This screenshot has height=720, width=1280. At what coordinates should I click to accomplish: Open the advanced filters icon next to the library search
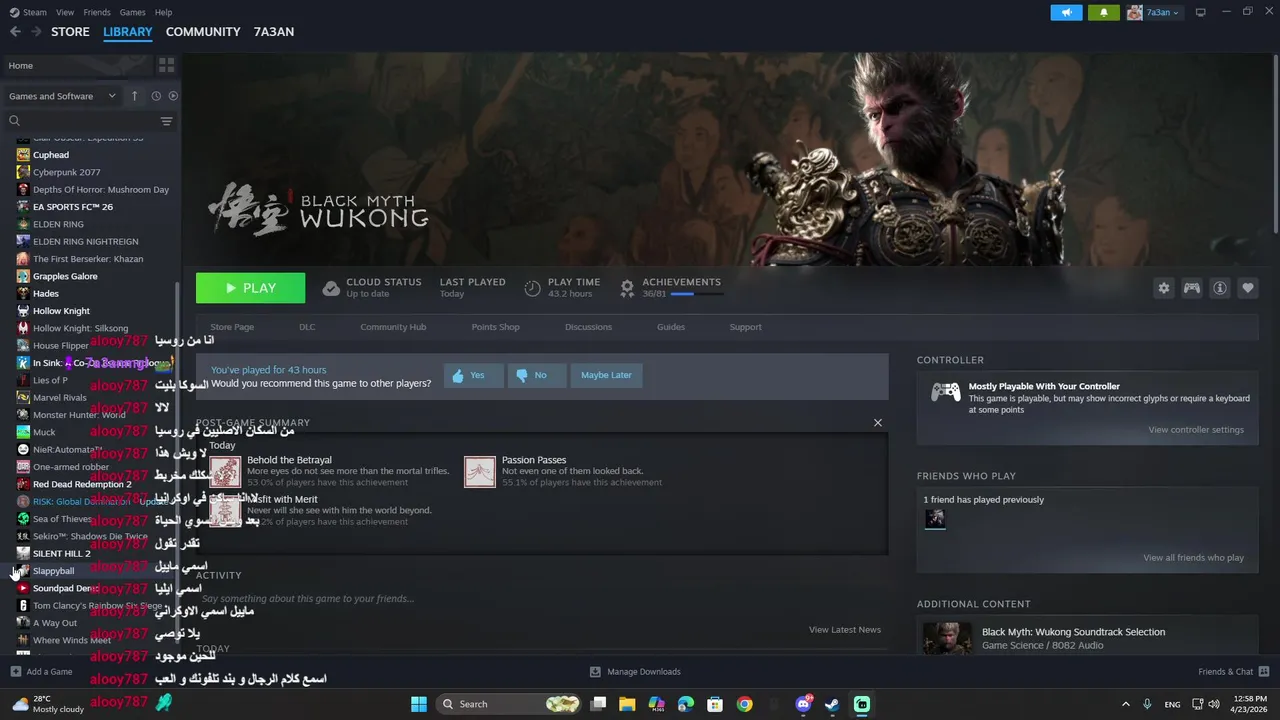(x=166, y=121)
